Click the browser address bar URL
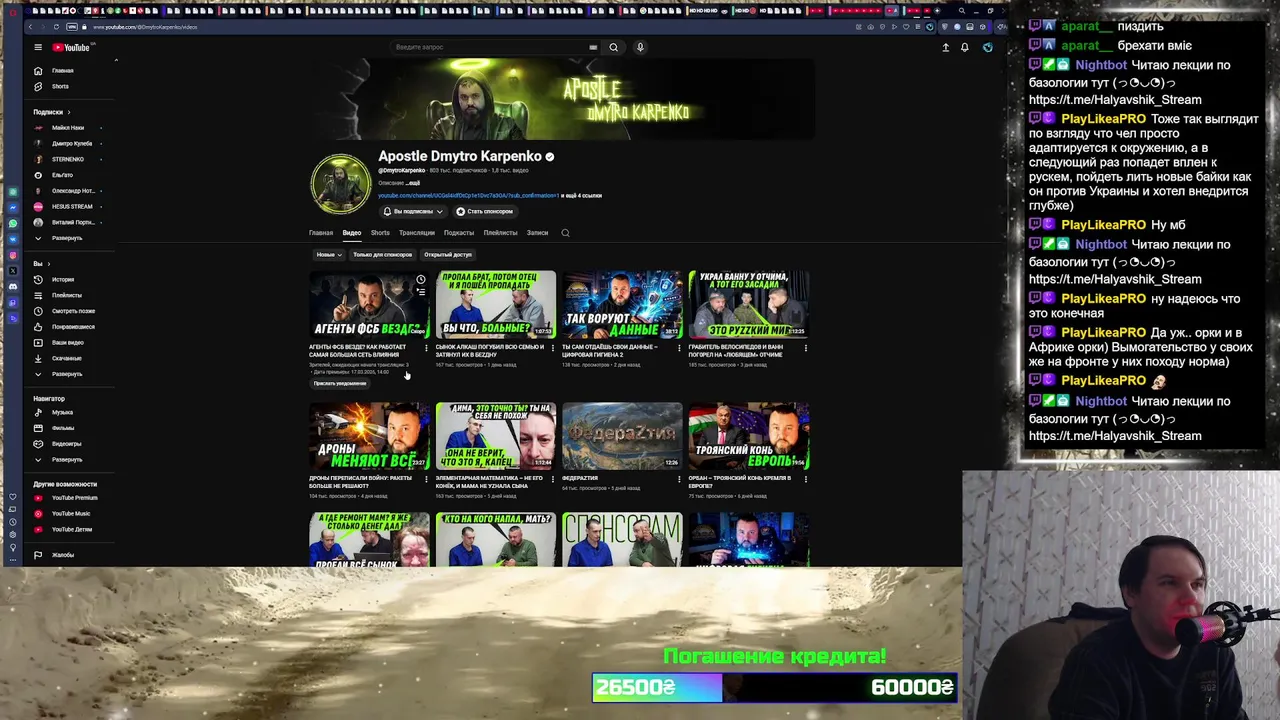 click(x=145, y=27)
